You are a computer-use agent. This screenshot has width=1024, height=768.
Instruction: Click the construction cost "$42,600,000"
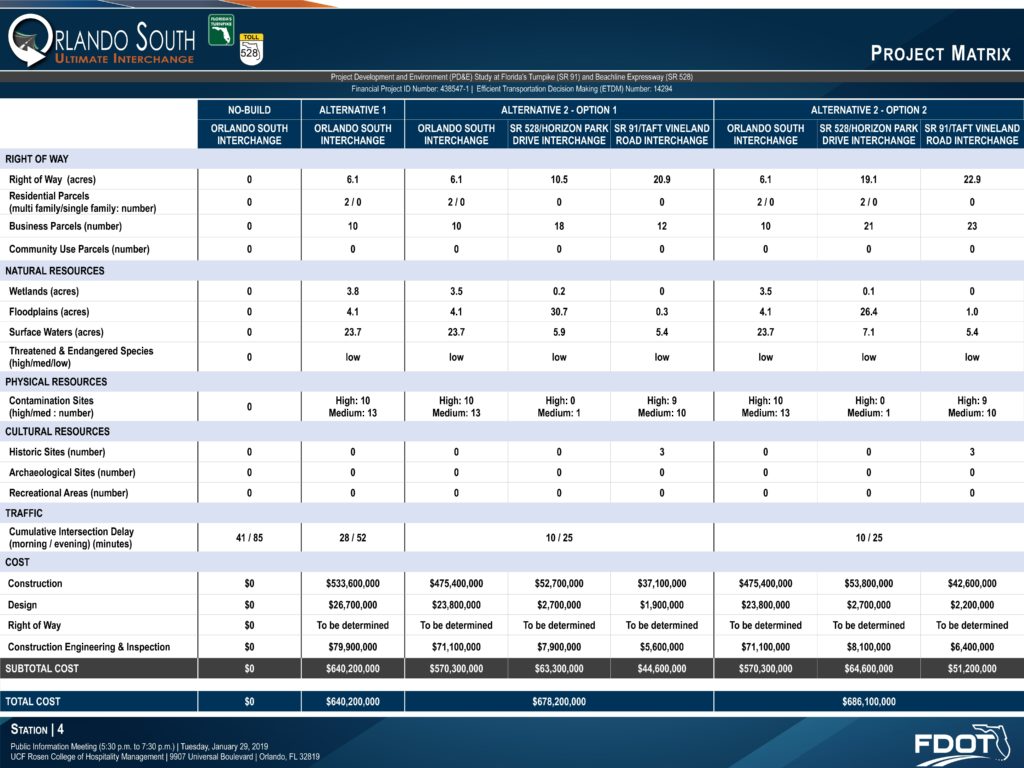pyautogui.click(x=972, y=583)
